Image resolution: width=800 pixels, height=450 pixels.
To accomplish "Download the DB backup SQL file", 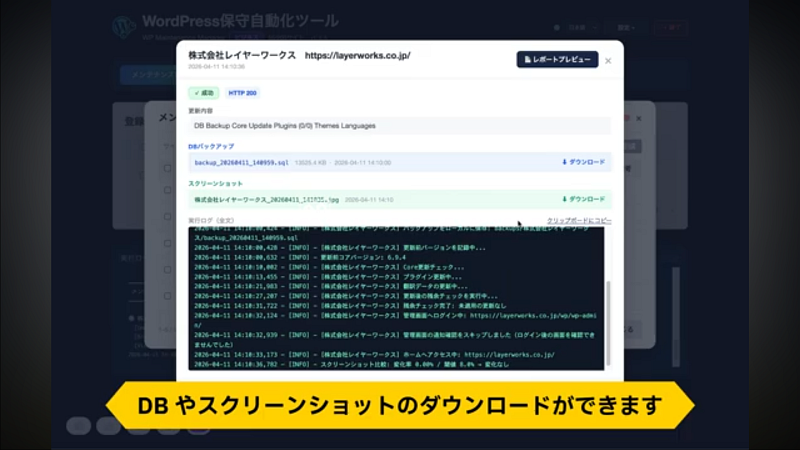I will (584, 162).
